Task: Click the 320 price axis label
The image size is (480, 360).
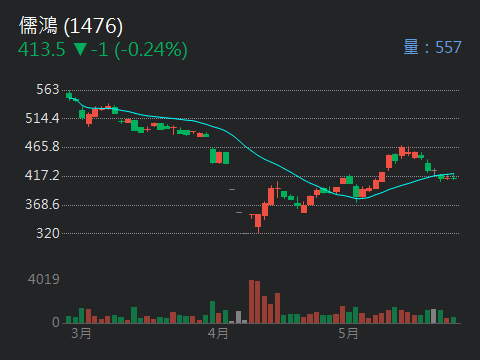Action: tap(48, 233)
